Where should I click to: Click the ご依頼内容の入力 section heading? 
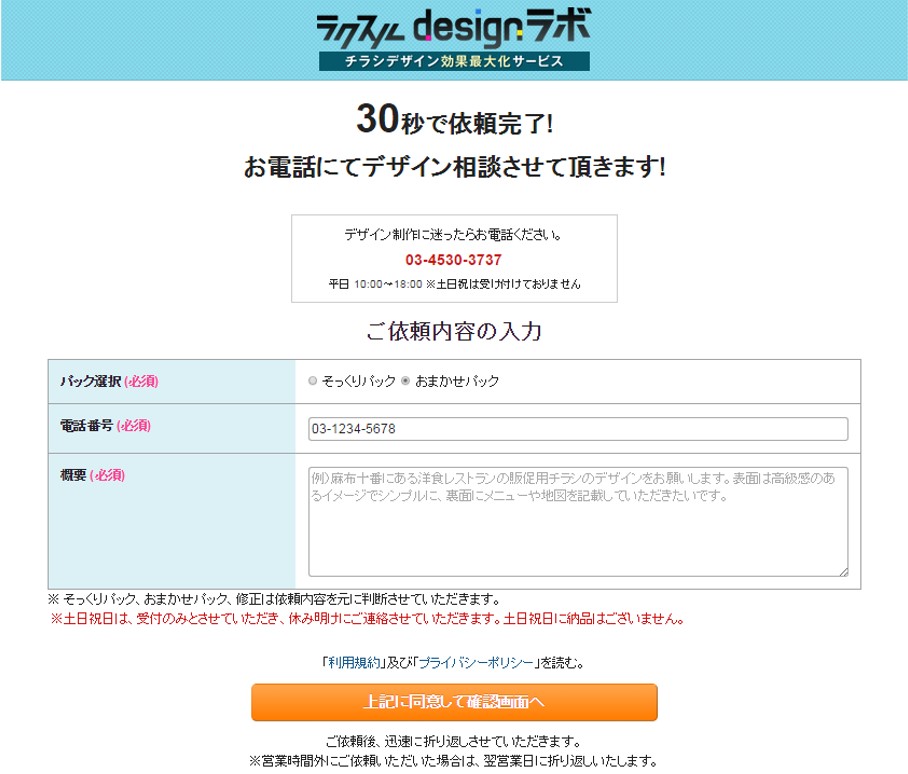[453, 331]
